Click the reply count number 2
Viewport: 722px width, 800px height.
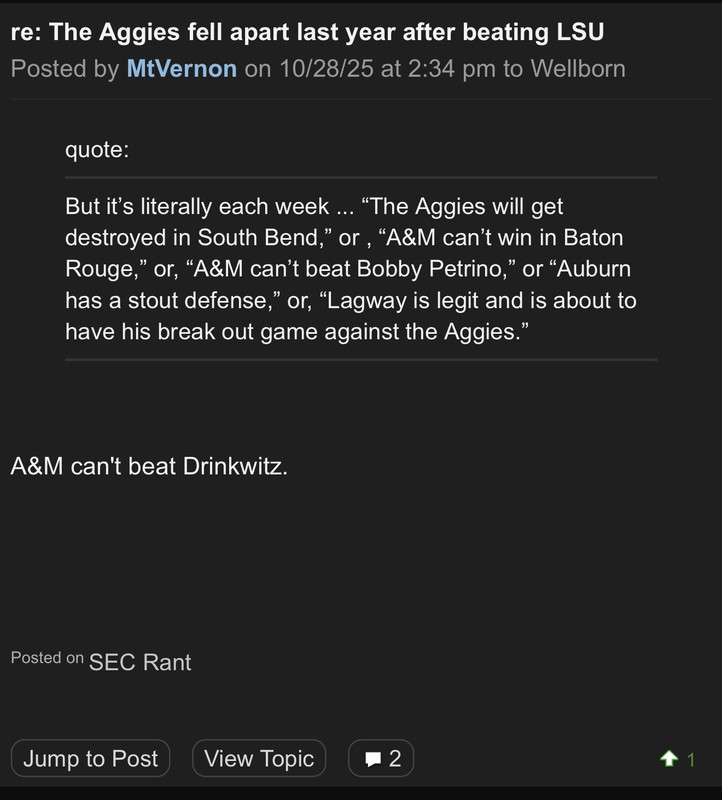coord(395,759)
